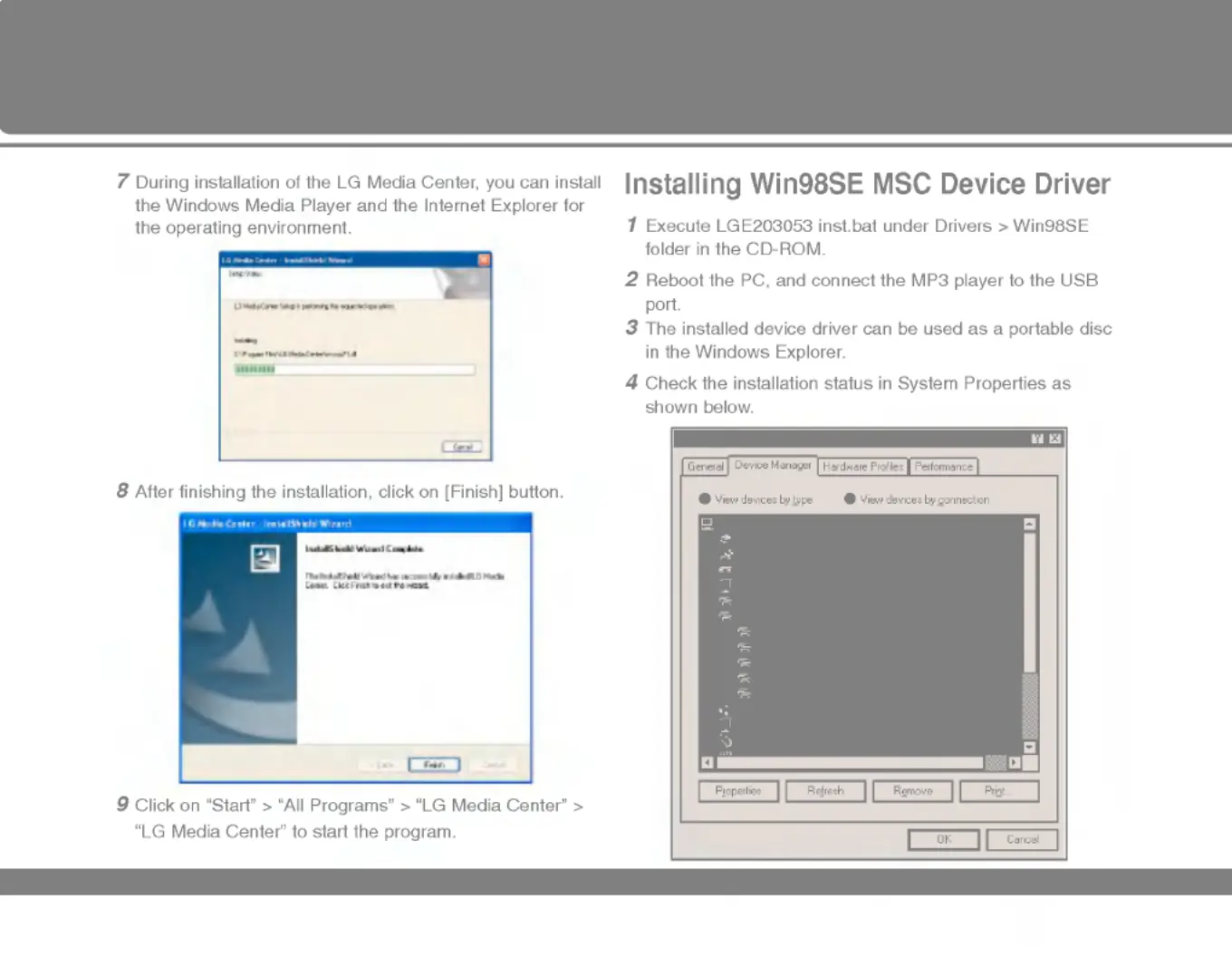The height and width of the screenshot is (957, 1232).
Task: Click the help question mark in System Properties title bar
Action: (1037, 439)
